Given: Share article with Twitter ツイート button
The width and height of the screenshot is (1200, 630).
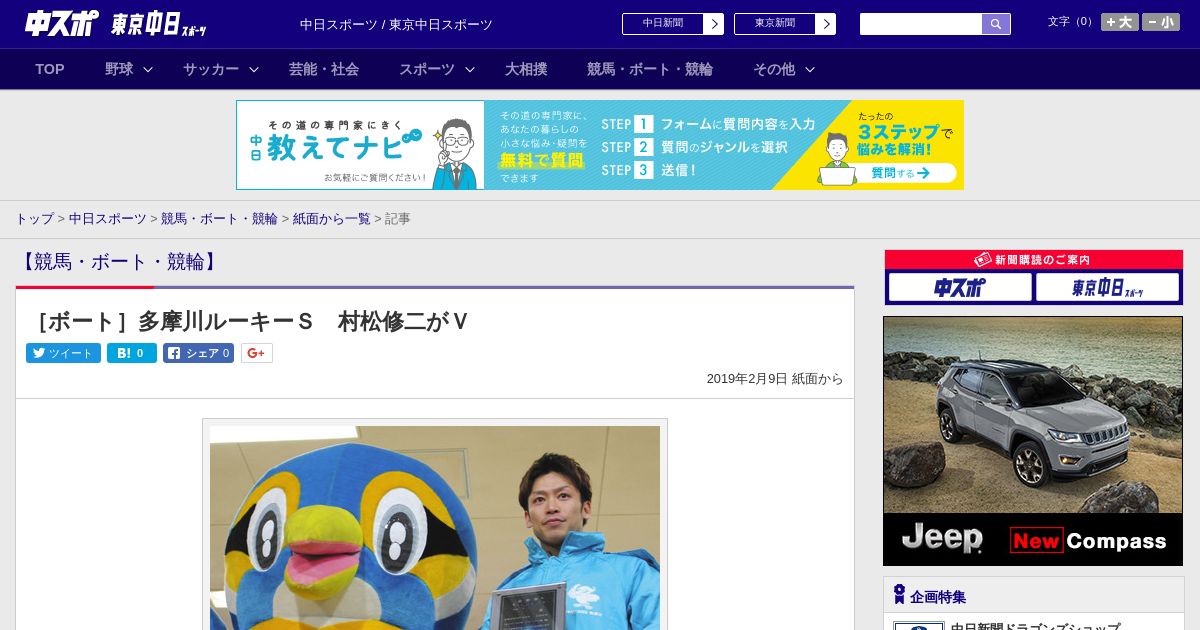Looking at the screenshot, I should click(x=63, y=353).
